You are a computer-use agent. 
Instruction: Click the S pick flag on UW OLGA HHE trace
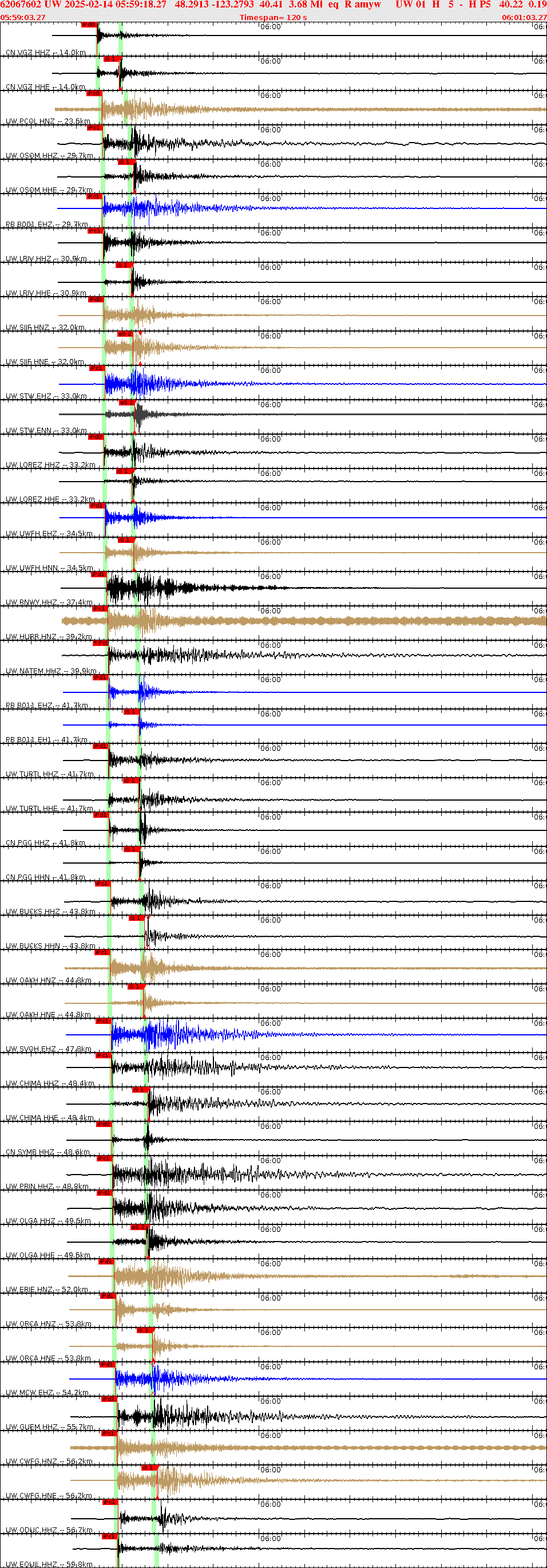pyautogui.click(x=138, y=1228)
